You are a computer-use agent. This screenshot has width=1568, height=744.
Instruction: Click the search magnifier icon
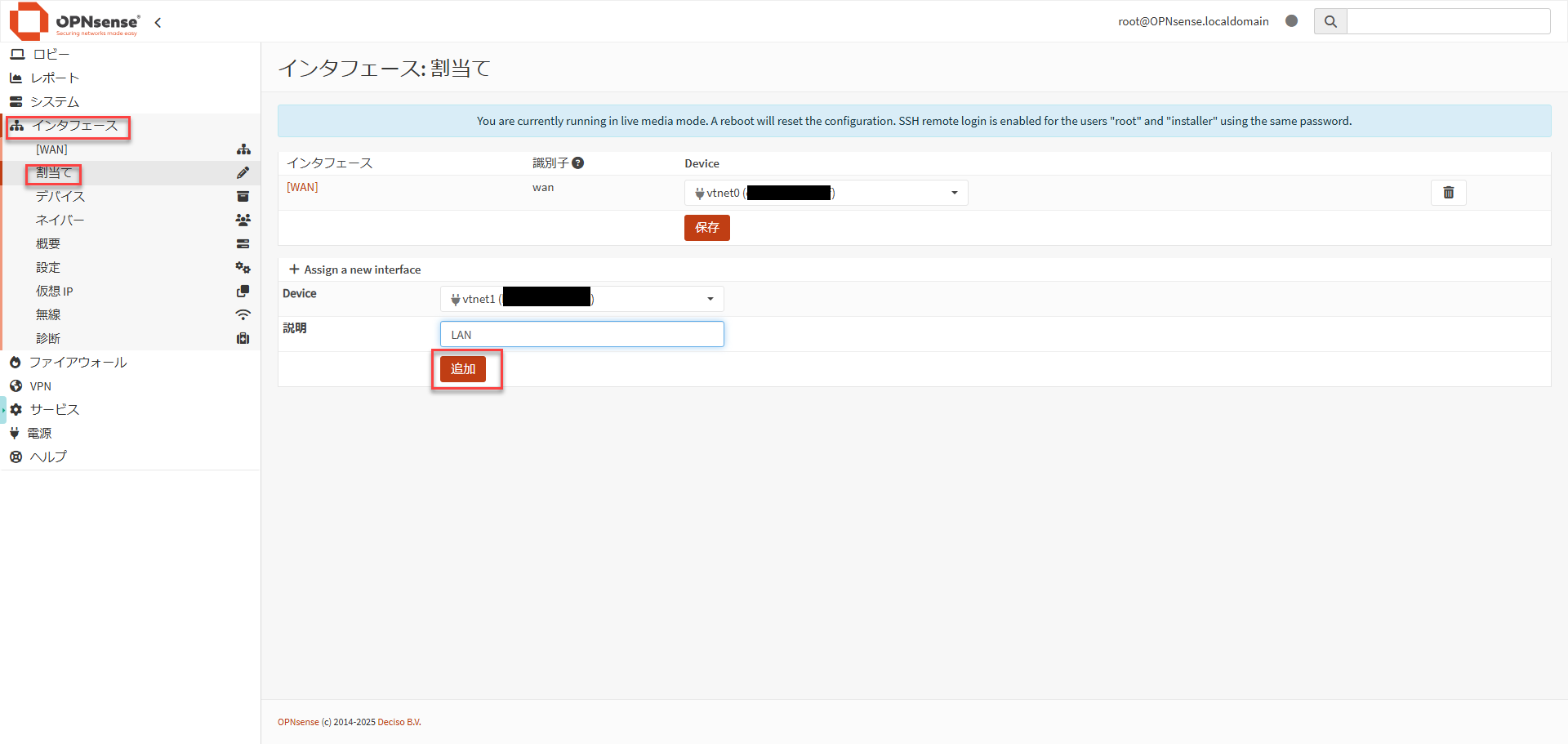coord(1330,21)
